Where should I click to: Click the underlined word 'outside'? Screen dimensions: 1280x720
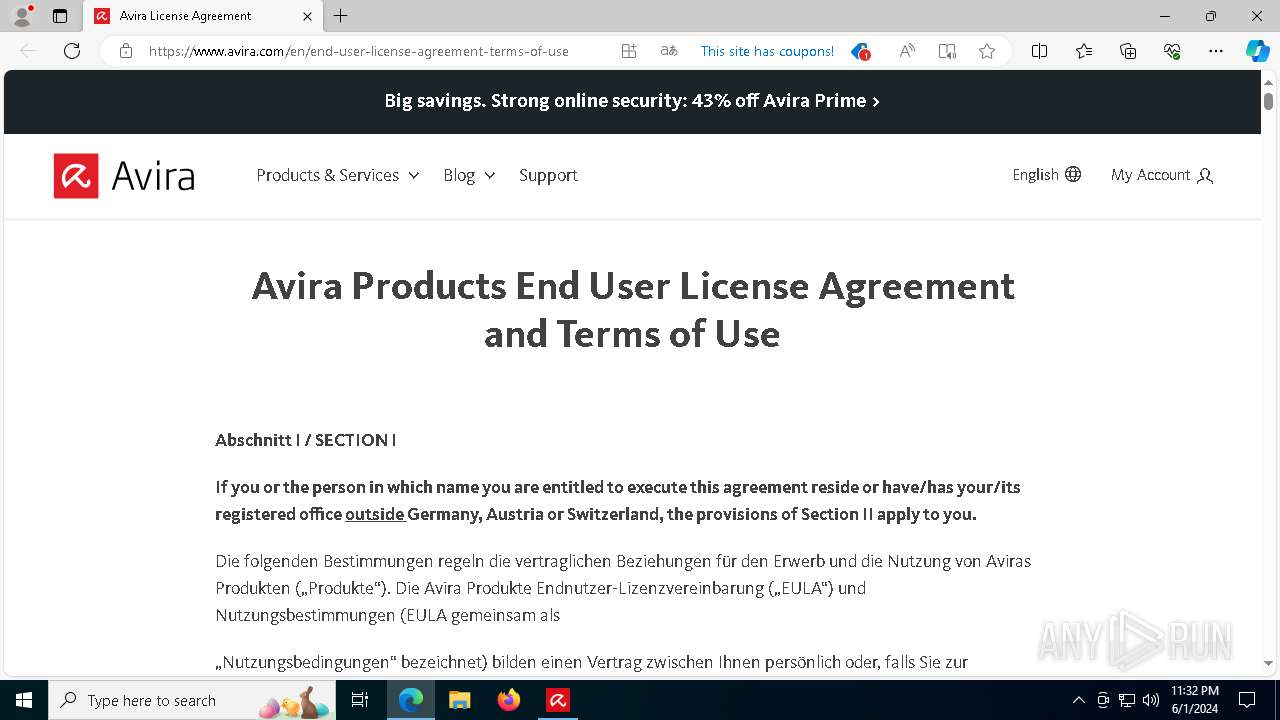[x=375, y=514]
